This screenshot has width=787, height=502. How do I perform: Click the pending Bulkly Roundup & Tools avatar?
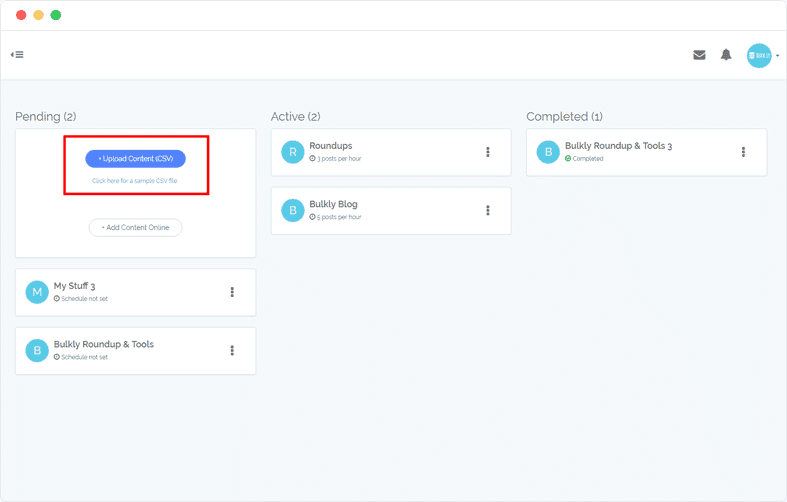(37, 351)
